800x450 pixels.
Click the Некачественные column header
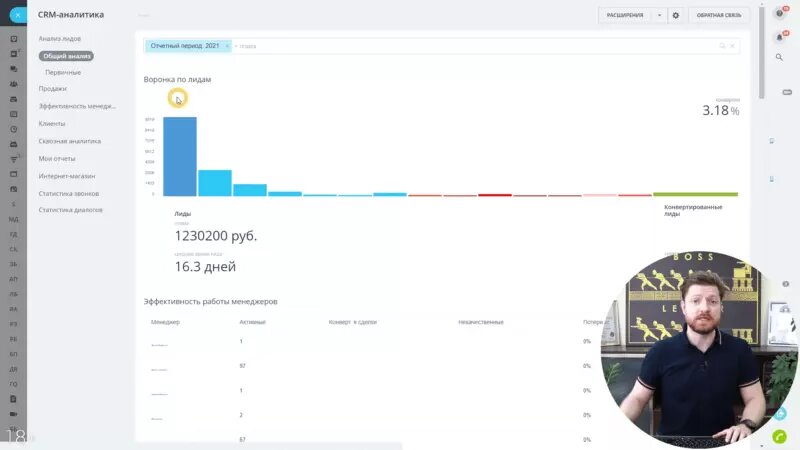pos(481,322)
